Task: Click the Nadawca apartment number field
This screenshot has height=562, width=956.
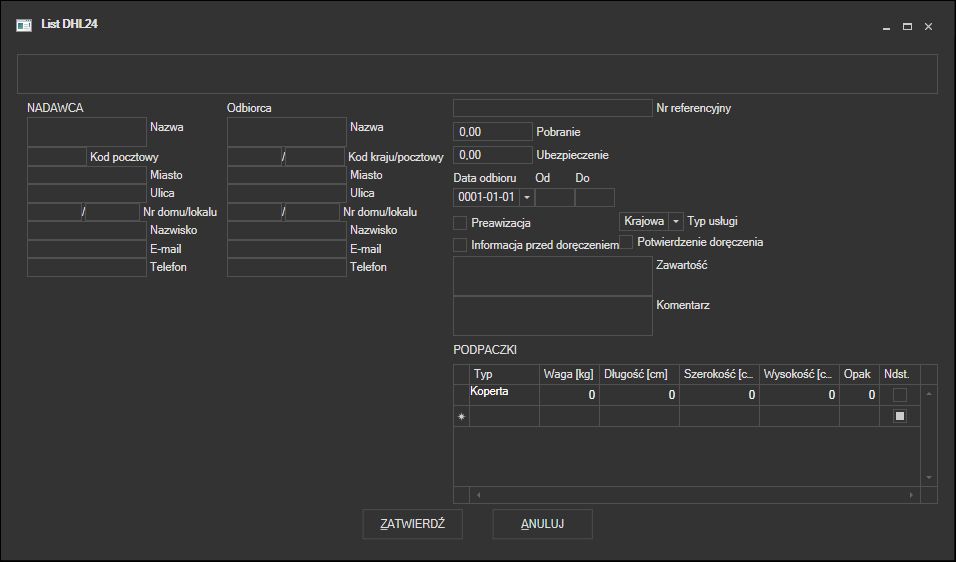Action: click(112, 212)
